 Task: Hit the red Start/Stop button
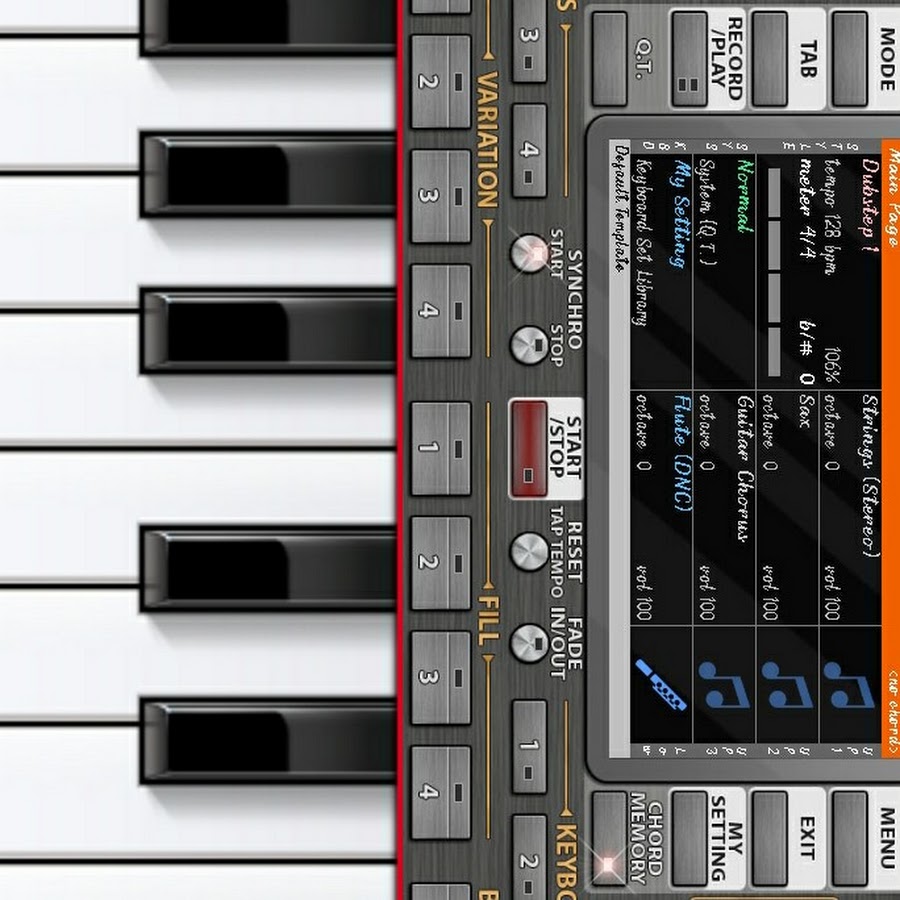(529, 449)
